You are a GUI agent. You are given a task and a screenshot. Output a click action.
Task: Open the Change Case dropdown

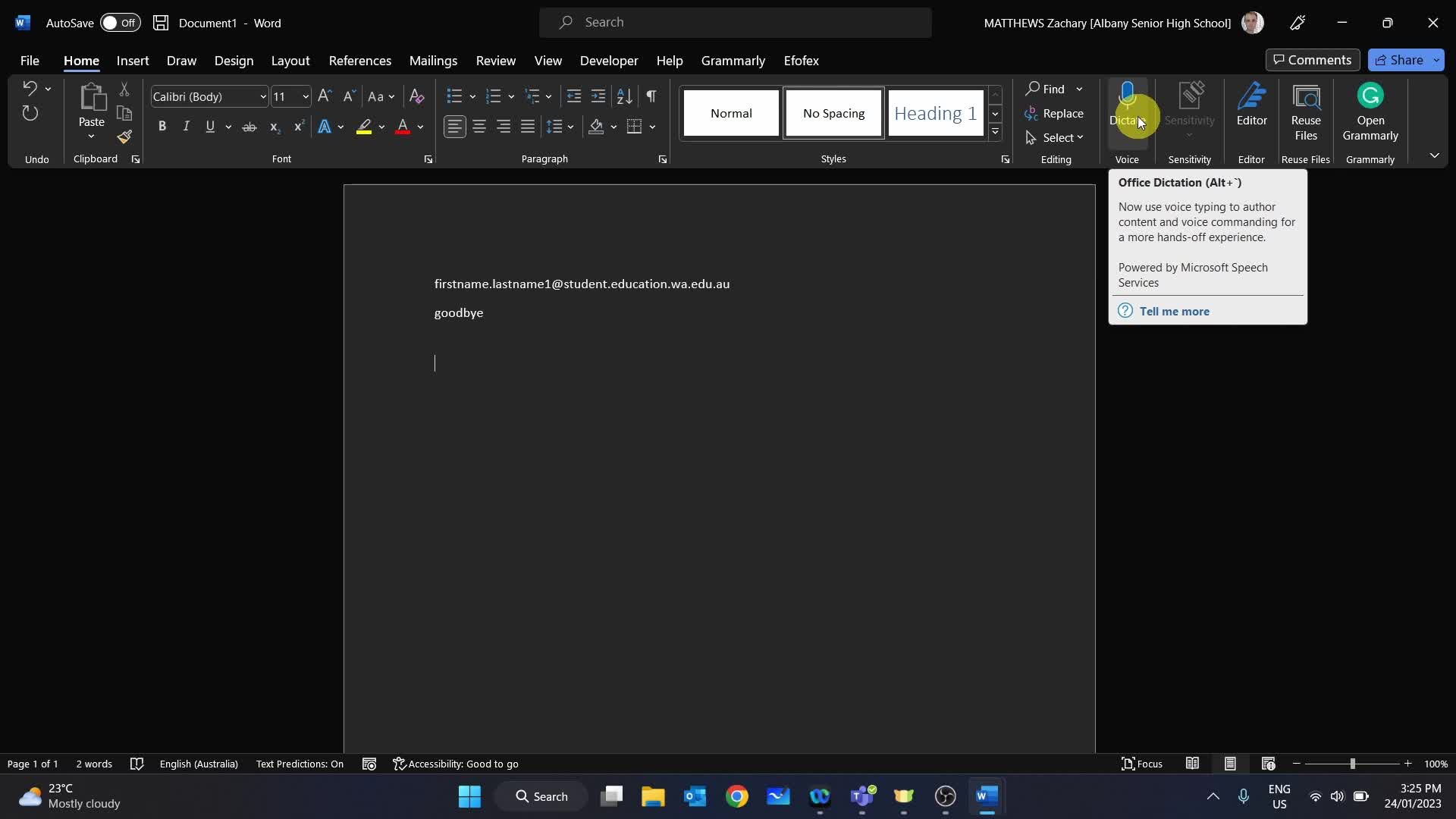tap(382, 96)
